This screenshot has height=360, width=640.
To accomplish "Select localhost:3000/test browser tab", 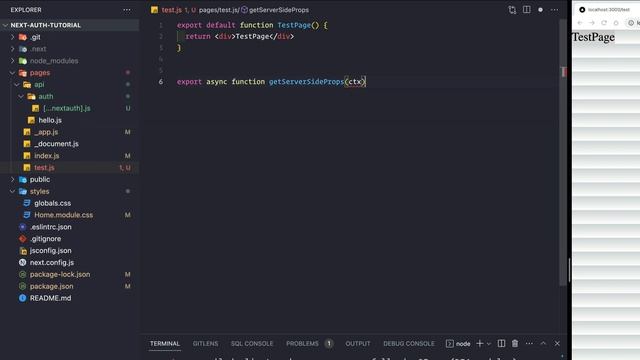I will (x=608, y=9).
